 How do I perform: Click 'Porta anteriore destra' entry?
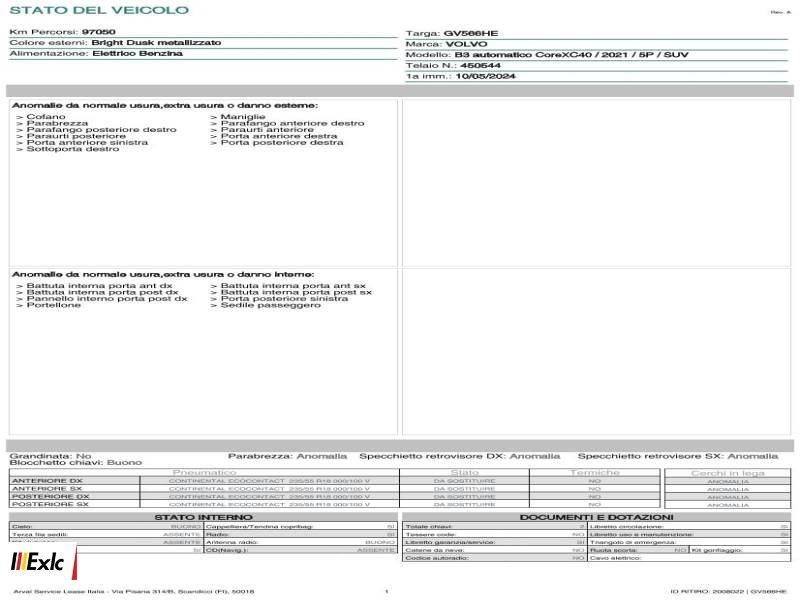click(x=279, y=136)
